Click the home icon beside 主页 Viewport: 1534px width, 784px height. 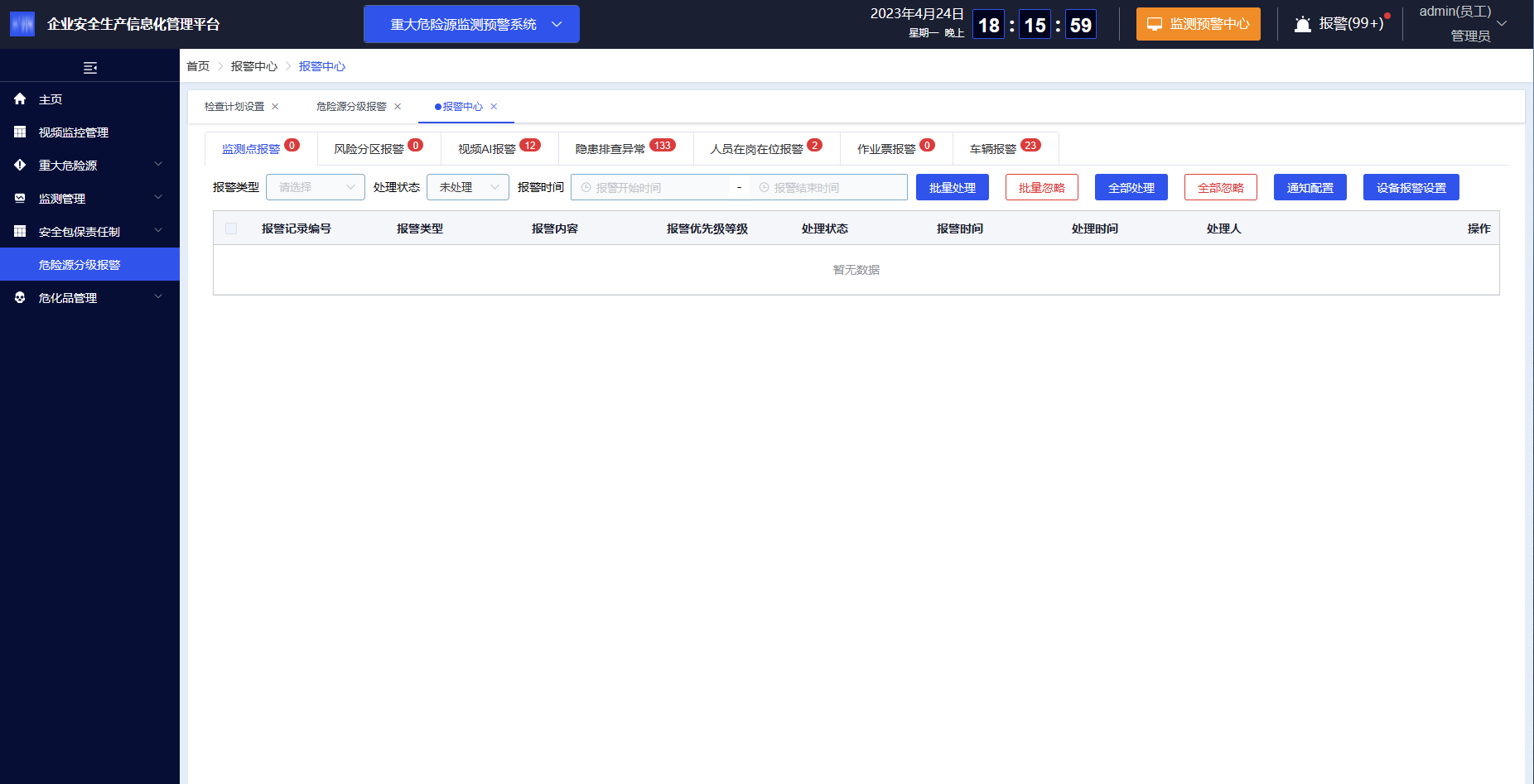coord(20,99)
